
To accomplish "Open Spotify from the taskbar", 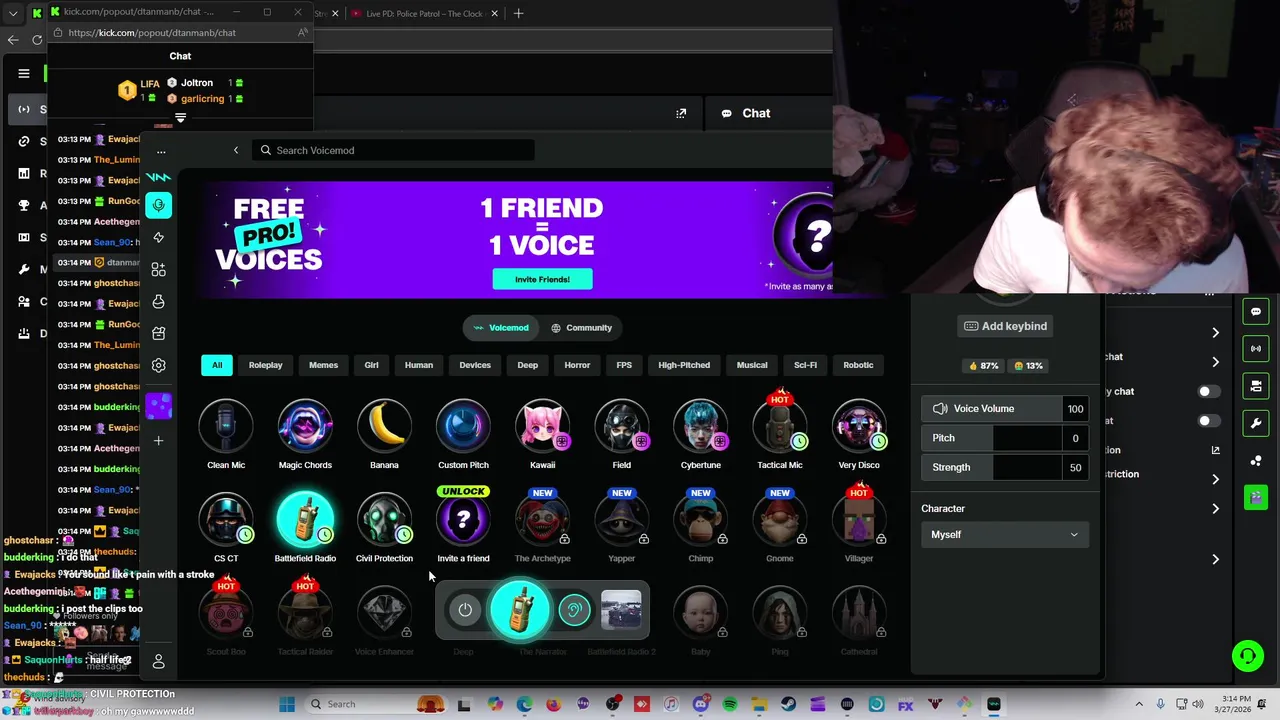I will [730, 704].
